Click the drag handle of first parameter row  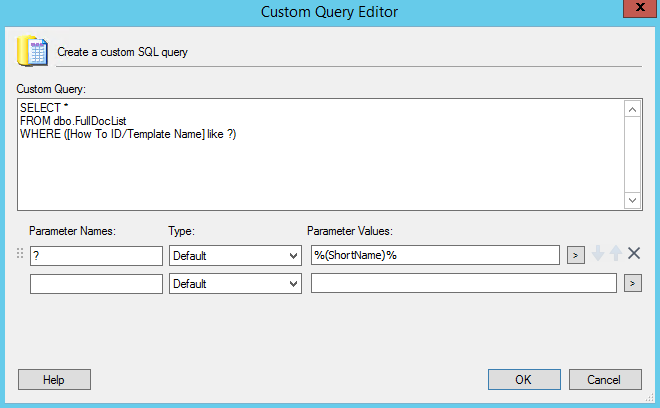[x=20, y=255]
